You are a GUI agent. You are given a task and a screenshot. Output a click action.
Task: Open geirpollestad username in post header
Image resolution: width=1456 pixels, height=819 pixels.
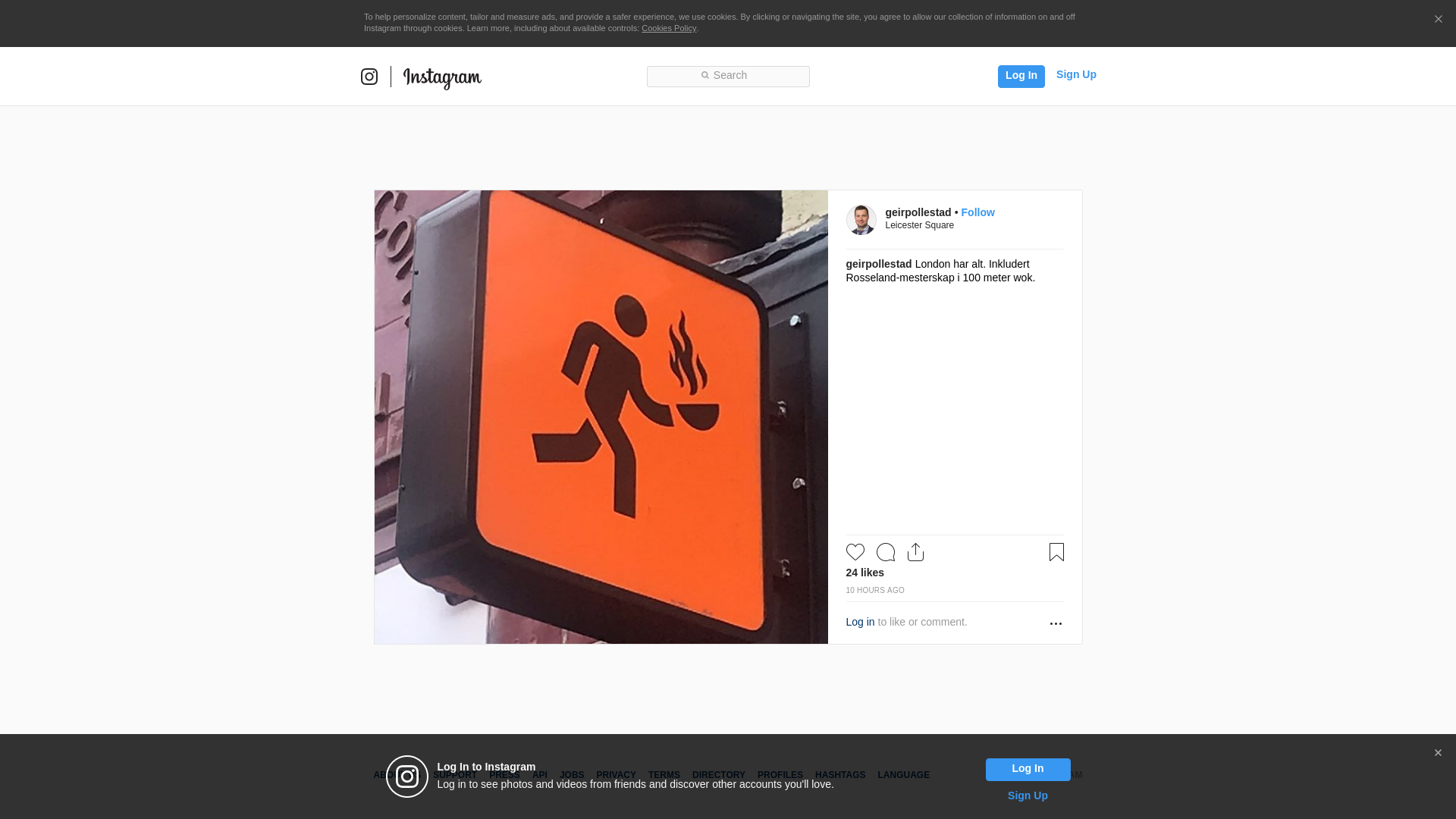pyautogui.click(x=918, y=213)
